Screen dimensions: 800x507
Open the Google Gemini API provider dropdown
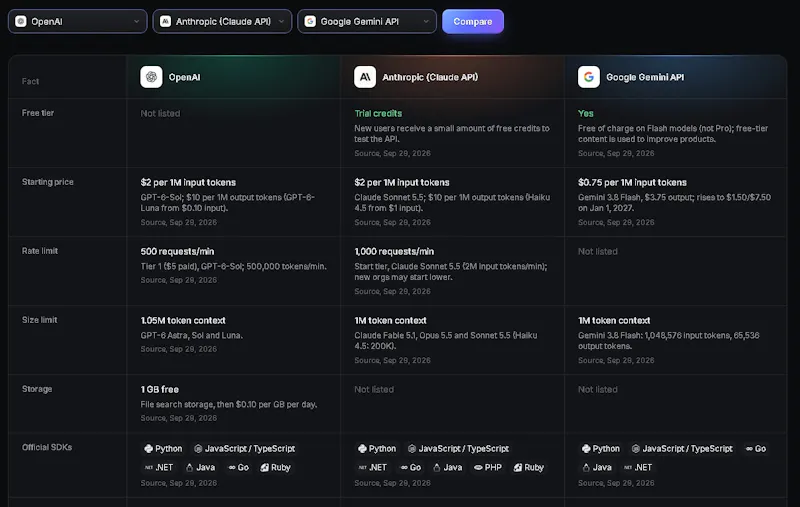pos(367,21)
